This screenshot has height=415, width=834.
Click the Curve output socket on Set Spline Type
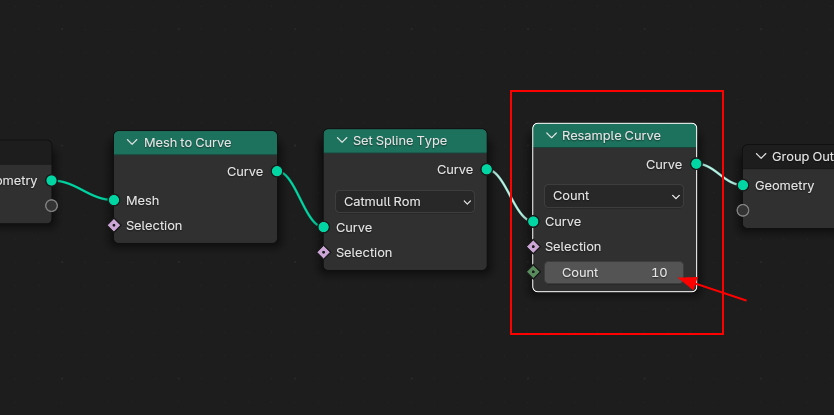click(486, 169)
